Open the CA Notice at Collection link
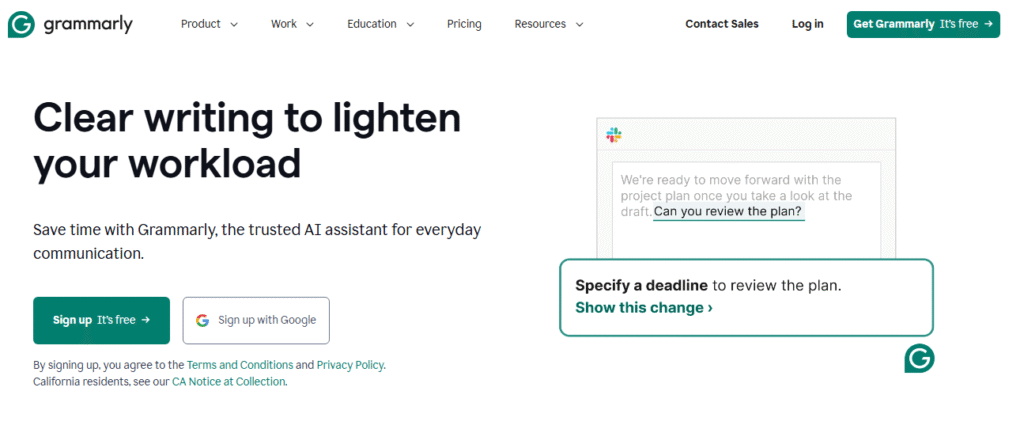 click(x=229, y=381)
